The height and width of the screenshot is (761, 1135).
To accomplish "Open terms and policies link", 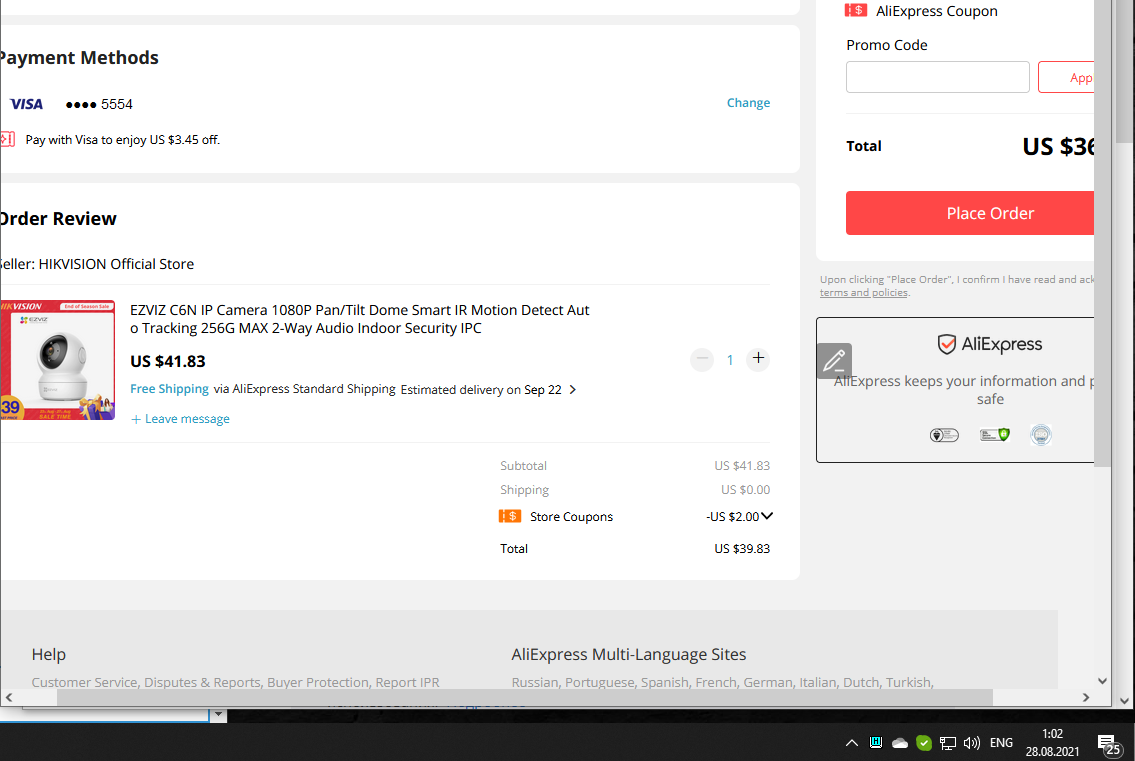I will click(x=864, y=293).
